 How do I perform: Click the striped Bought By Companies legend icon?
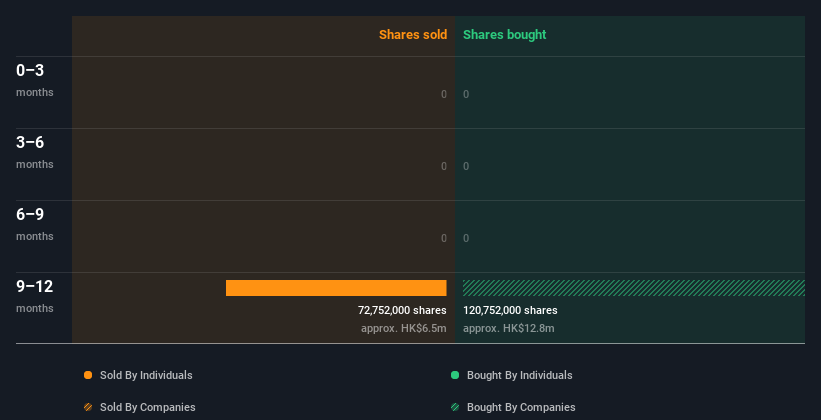tap(455, 407)
